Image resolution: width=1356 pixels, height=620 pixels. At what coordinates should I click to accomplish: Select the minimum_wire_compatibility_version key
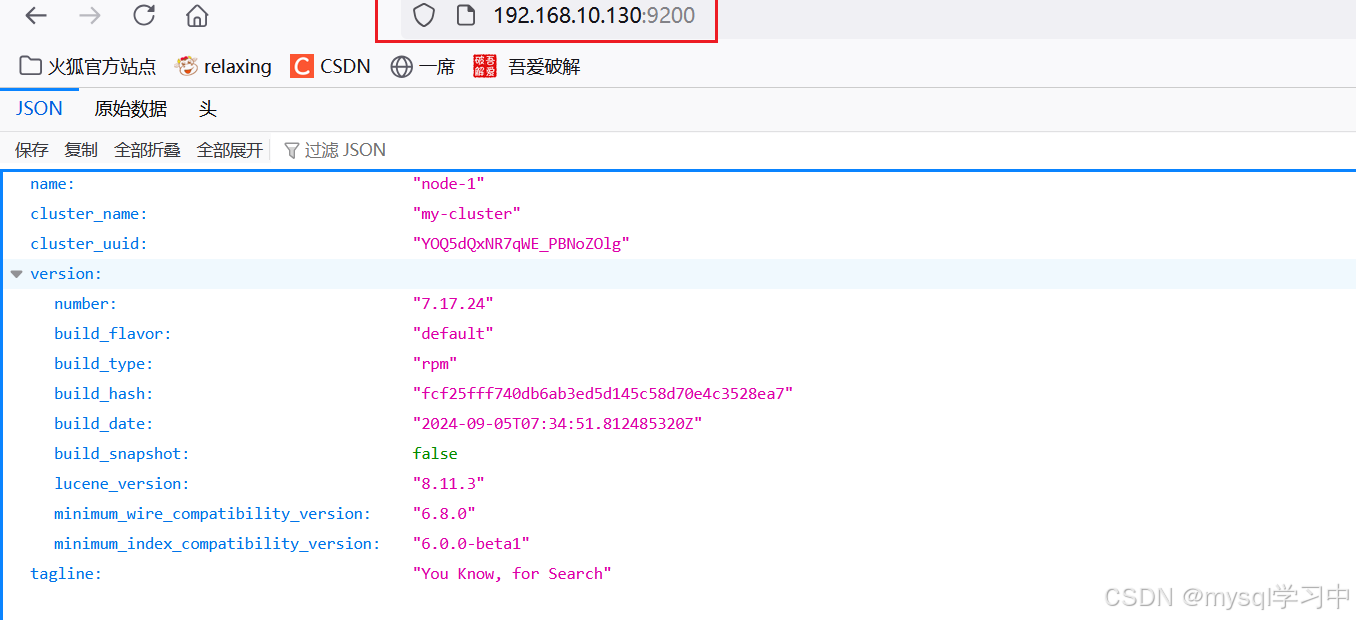(213, 514)
